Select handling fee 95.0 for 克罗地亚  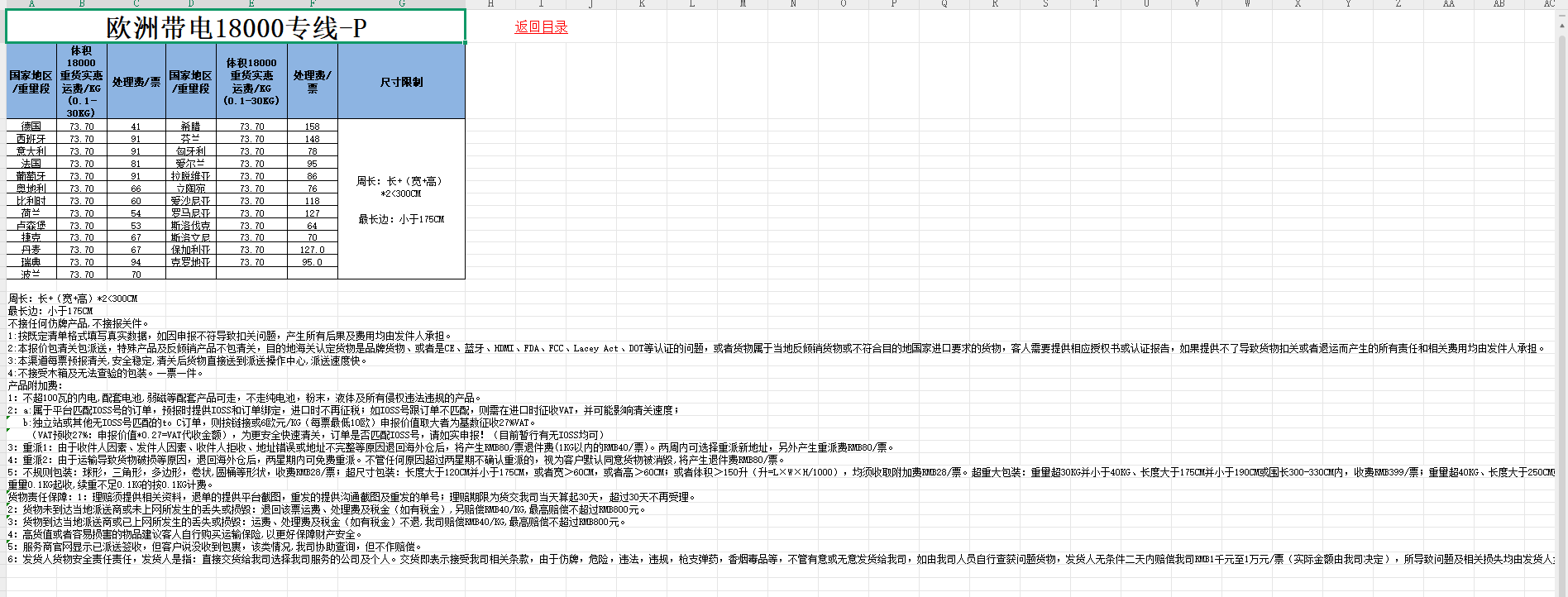pos(313,262)
